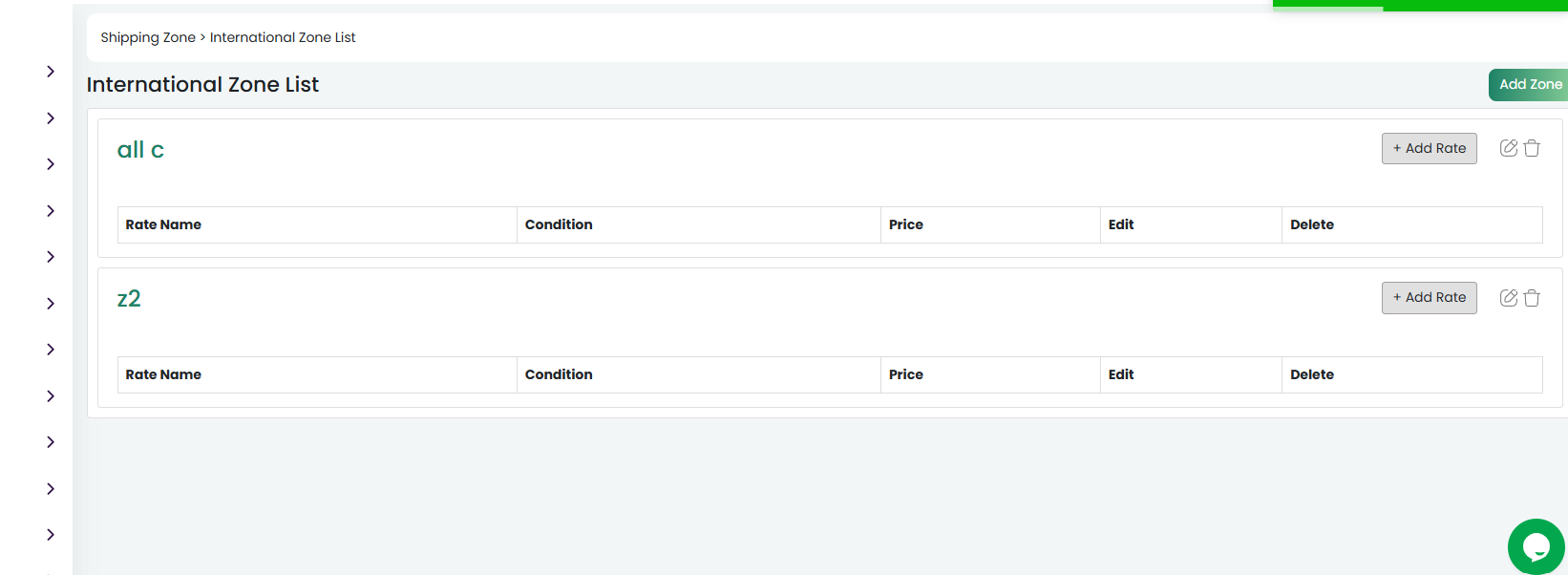Delete the 'all c' zone with the trash icon
The height and width of the screenshot is (575, 1568).
(1532, 148)
